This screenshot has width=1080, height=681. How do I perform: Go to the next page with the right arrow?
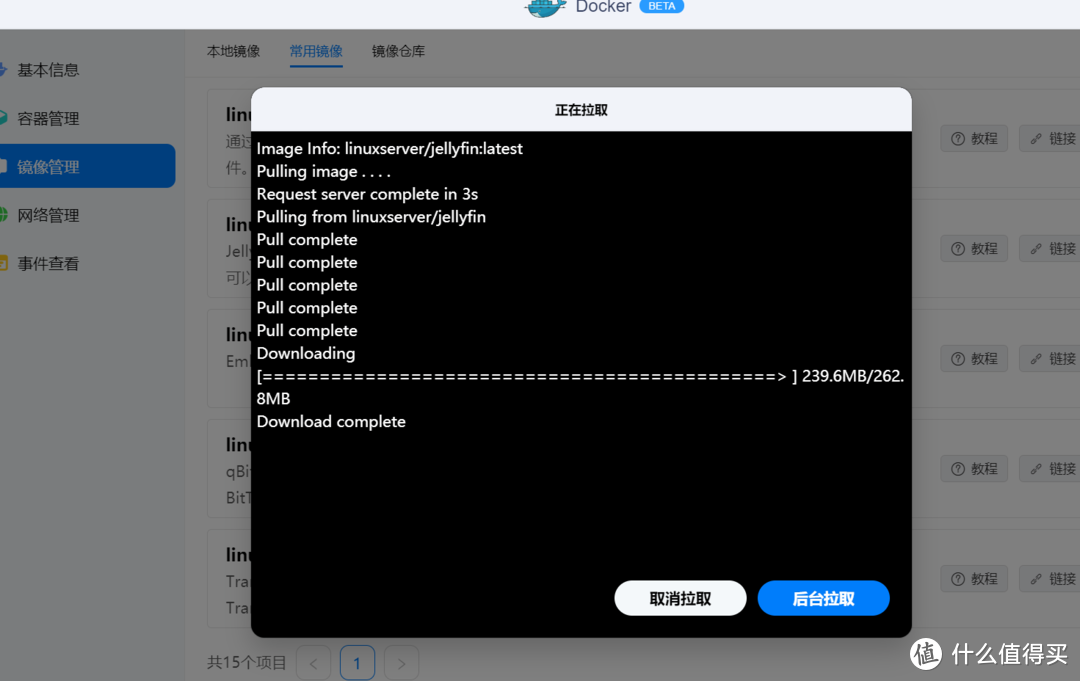(x=402, y=663)
